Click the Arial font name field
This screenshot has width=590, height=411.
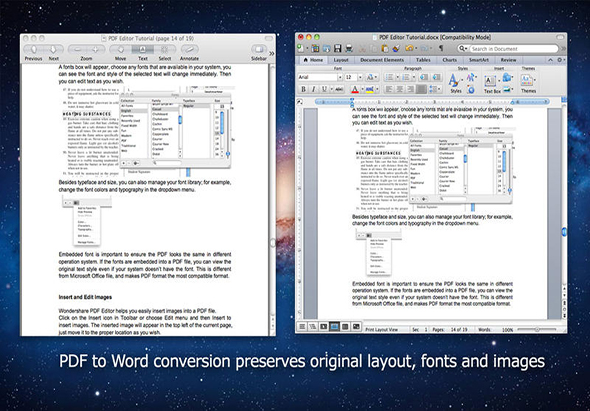point(318,77)
